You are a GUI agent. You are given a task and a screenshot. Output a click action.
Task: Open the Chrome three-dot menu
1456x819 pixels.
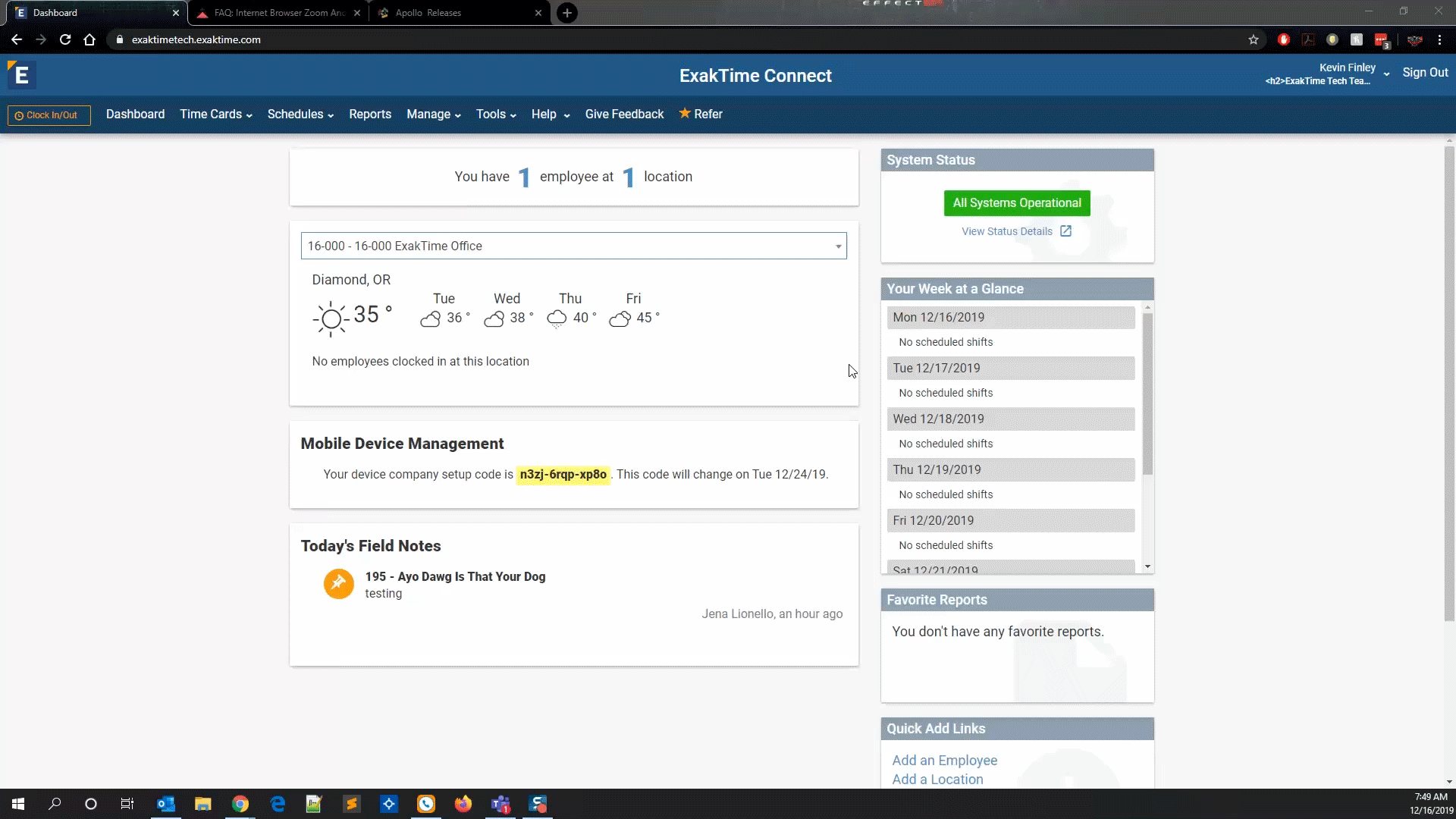[1439, 39]
